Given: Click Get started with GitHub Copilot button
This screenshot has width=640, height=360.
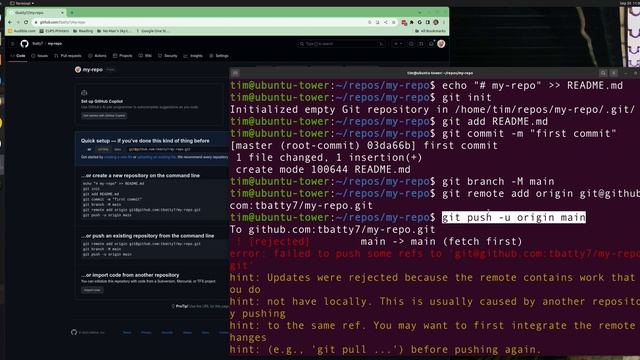Looking at the screenshot, I should [104, 116].
